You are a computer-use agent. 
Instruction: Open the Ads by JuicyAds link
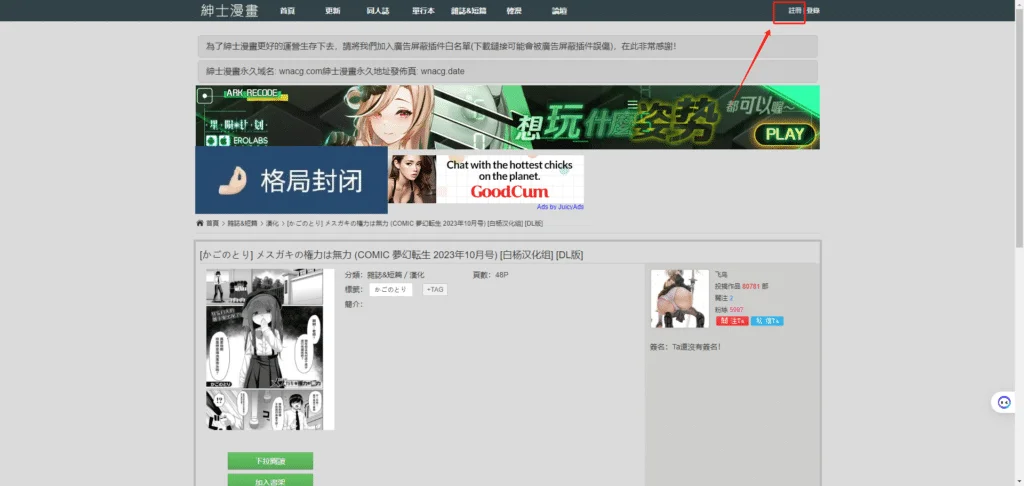(560, 207)
